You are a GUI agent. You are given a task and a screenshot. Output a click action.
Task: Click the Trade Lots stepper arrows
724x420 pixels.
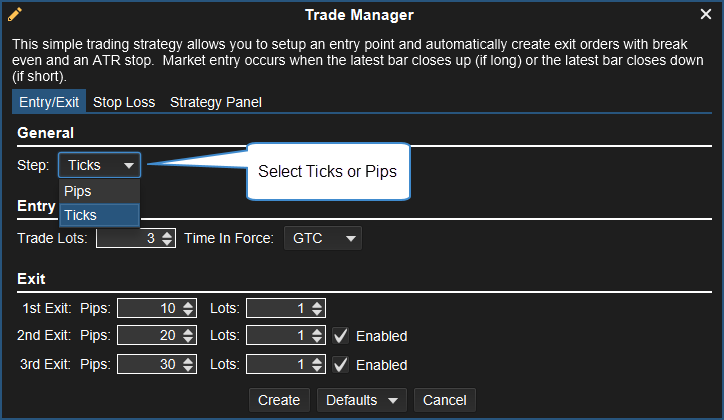pyautogui.click(x=167, y=238)
